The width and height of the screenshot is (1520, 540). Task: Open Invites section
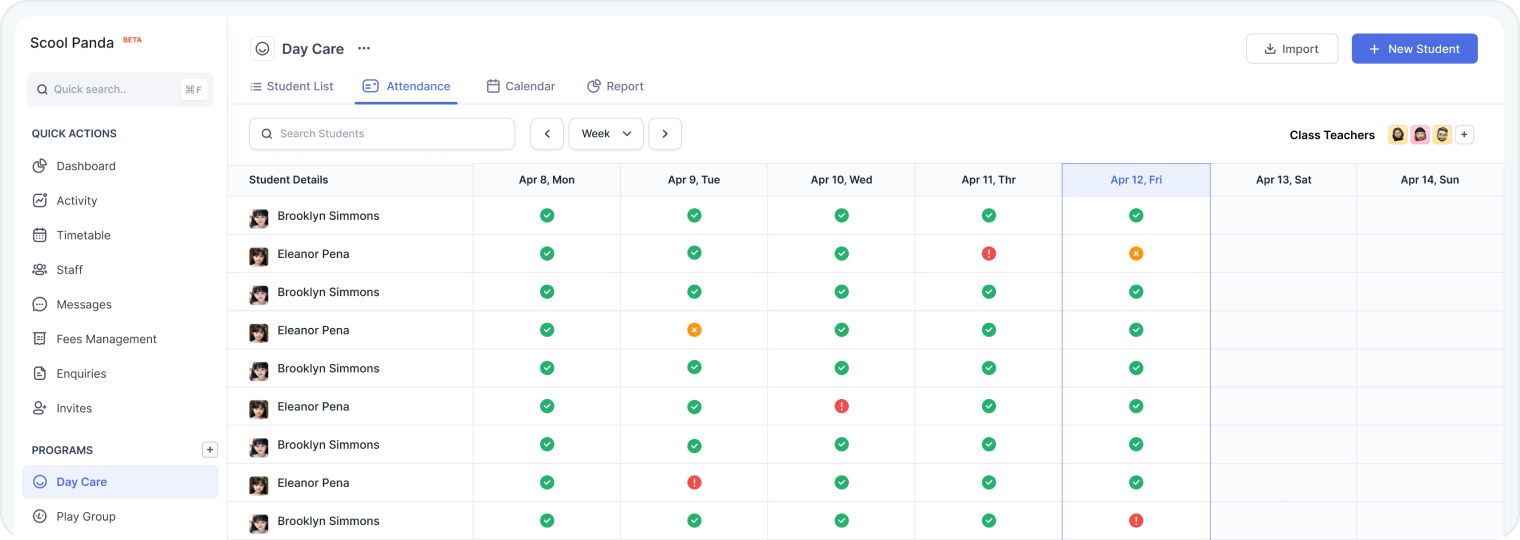63,408
